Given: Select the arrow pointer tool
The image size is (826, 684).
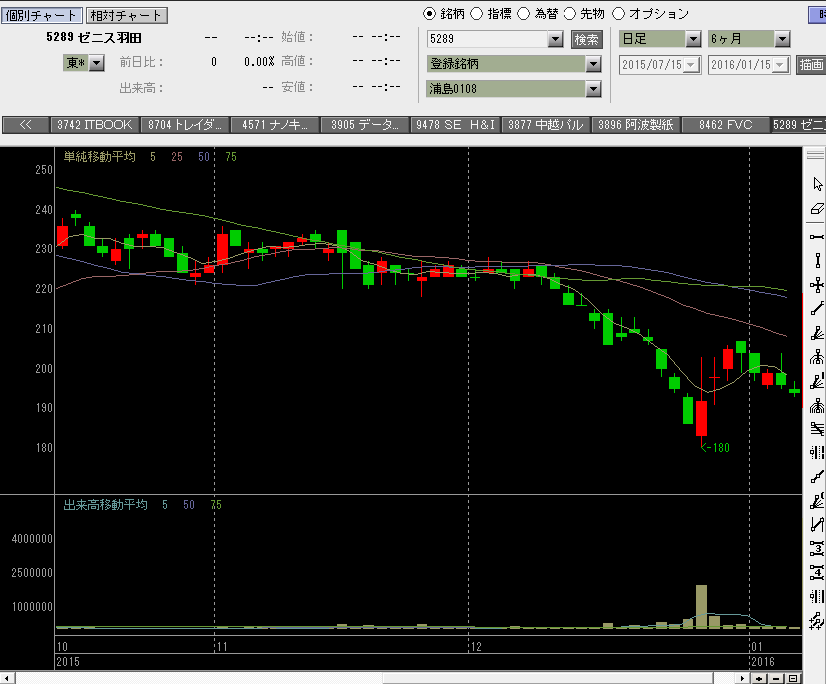Looking at the screenshot, I should point(817,184).
